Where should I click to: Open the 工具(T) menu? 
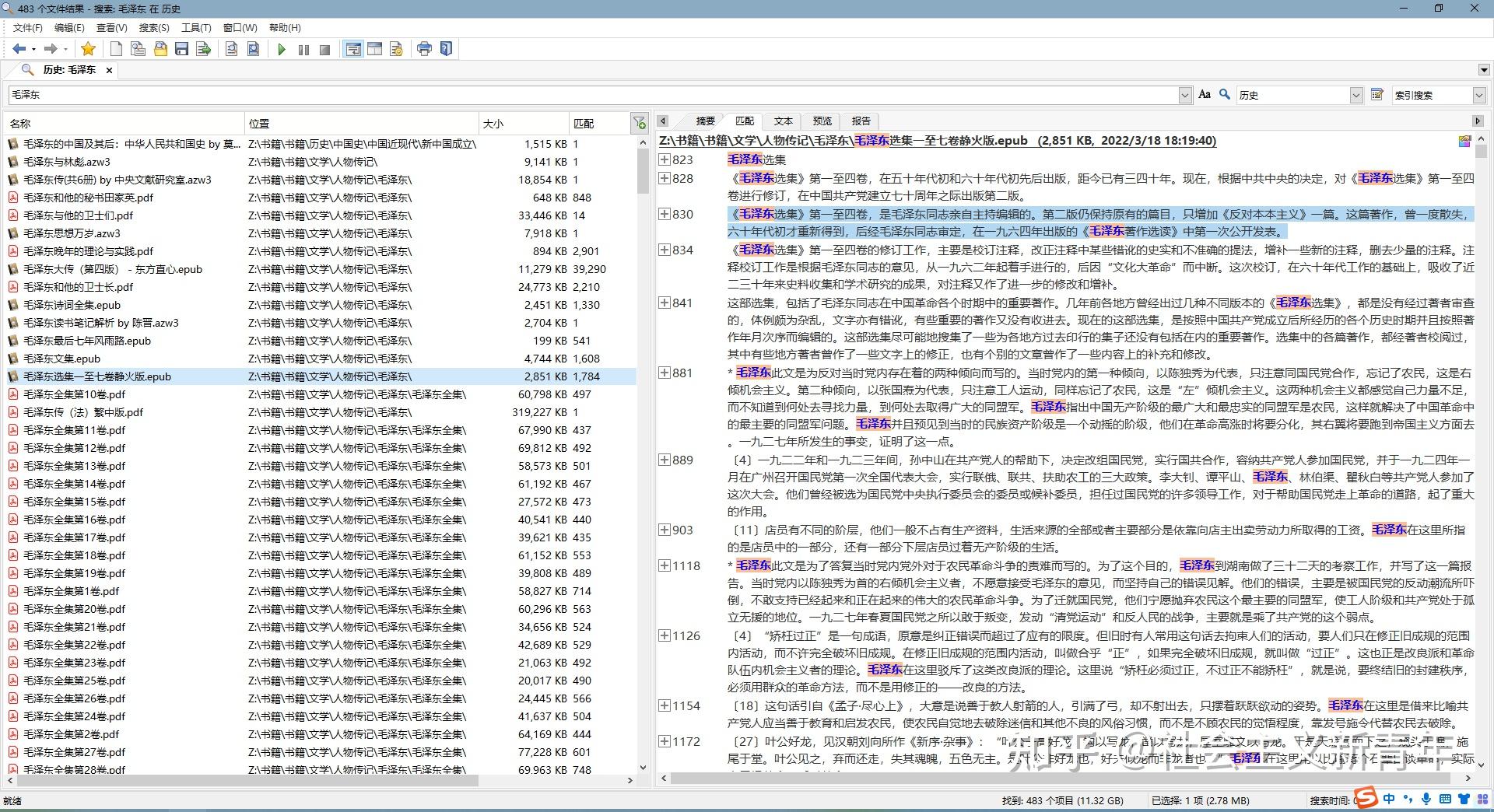pos(195,27)
